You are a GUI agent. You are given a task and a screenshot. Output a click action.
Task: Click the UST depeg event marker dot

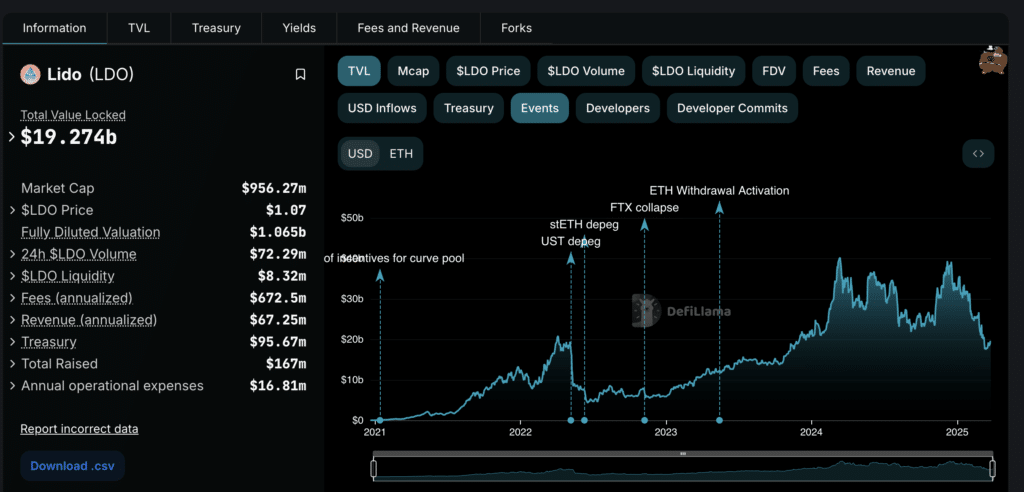(x=571, y=421)
